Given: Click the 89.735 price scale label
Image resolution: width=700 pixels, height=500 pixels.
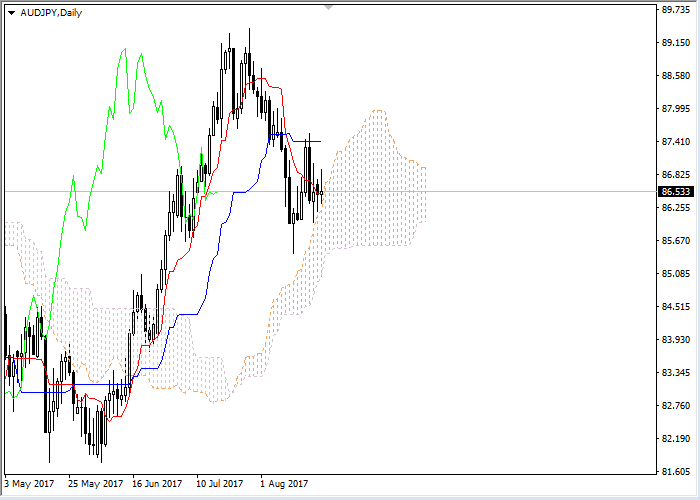Looking at the screenshot, I should tap(675, 10).
